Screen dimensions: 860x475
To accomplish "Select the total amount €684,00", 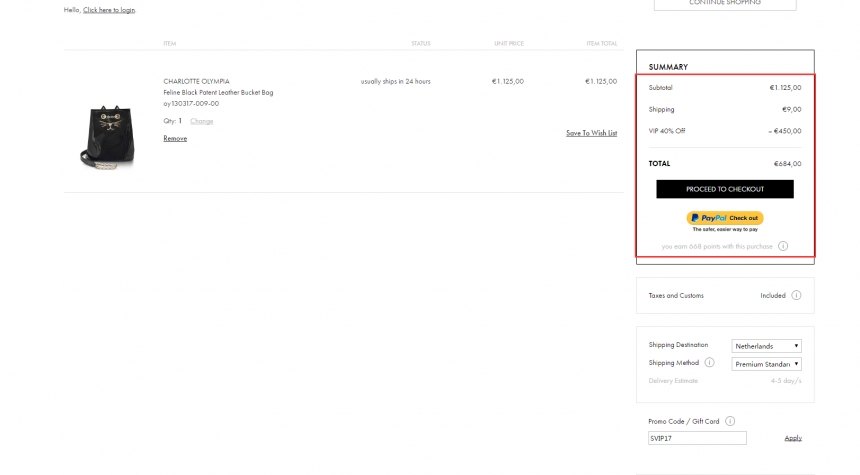I will (x=787, y=163).
